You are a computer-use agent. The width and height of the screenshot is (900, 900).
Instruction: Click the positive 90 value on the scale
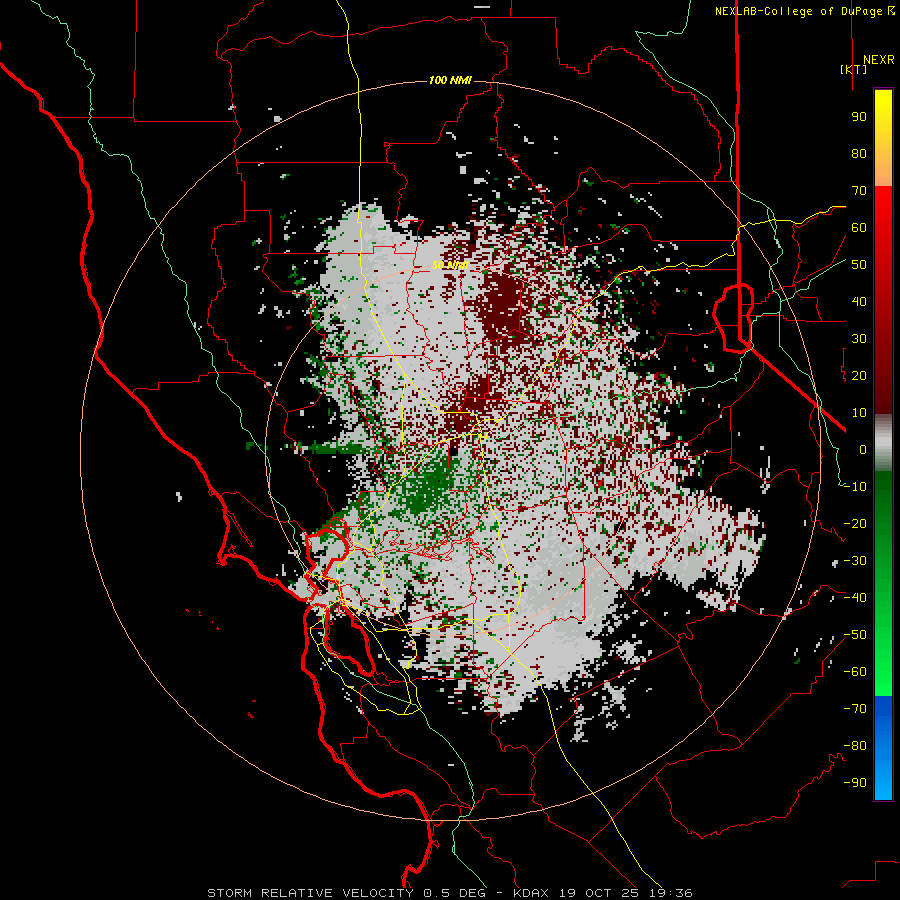(x=859, y=117)
